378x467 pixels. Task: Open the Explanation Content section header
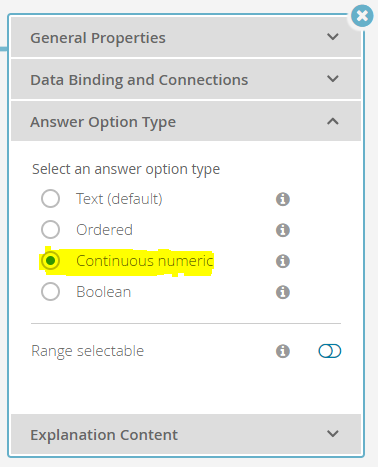(186, 434)
